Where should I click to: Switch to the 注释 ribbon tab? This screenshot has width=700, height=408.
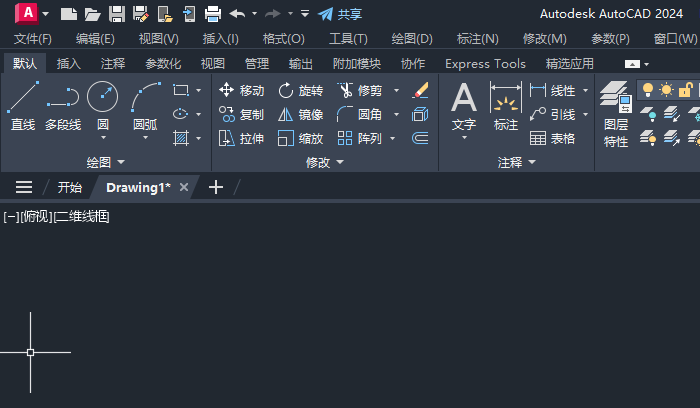[112, 64]
